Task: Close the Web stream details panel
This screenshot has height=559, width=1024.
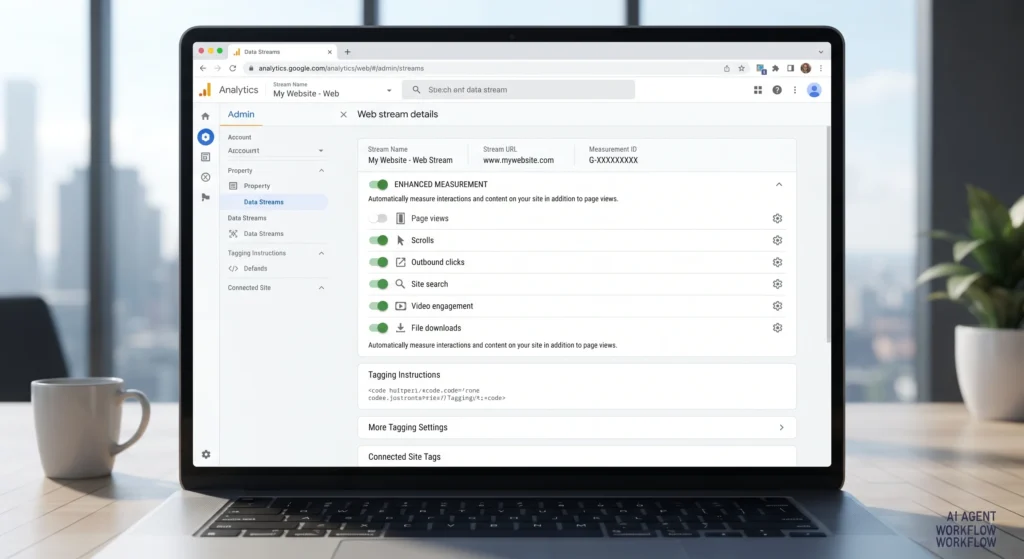Action: point(344,114)
